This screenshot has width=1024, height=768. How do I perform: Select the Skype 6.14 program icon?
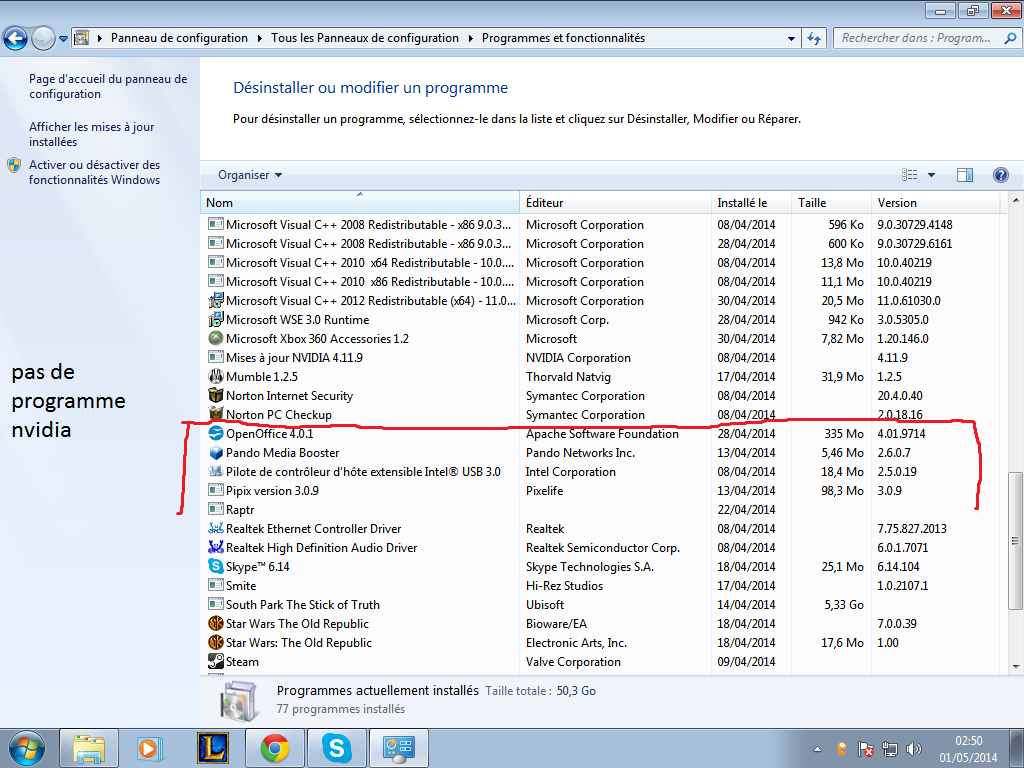pos(216,566)
